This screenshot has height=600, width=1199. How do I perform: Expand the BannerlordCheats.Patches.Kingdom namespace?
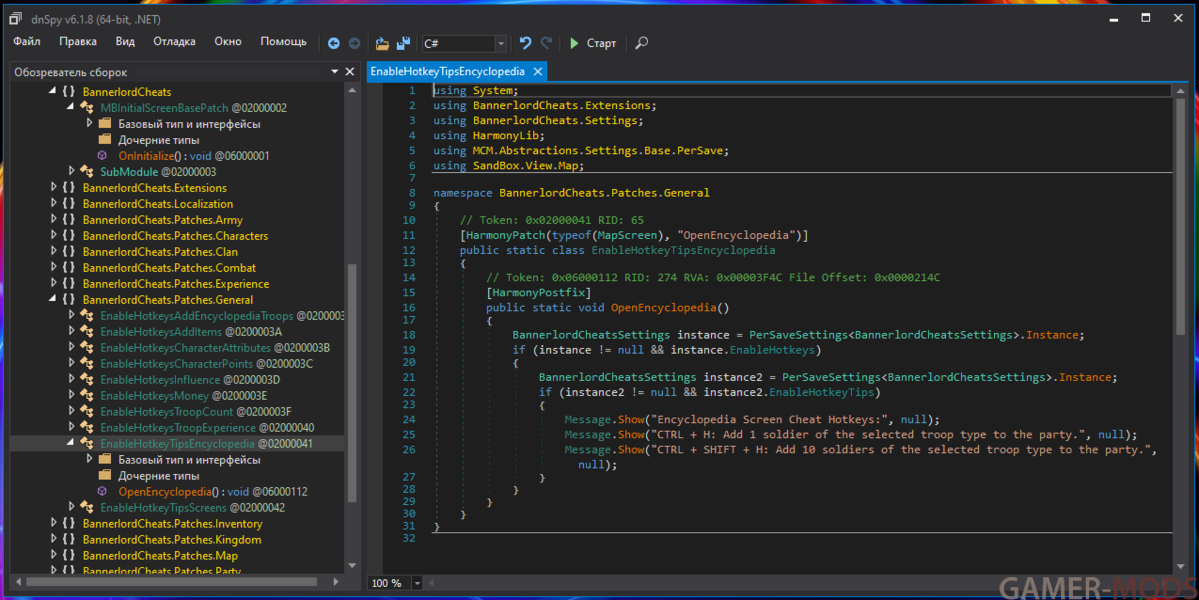[54, 539]
